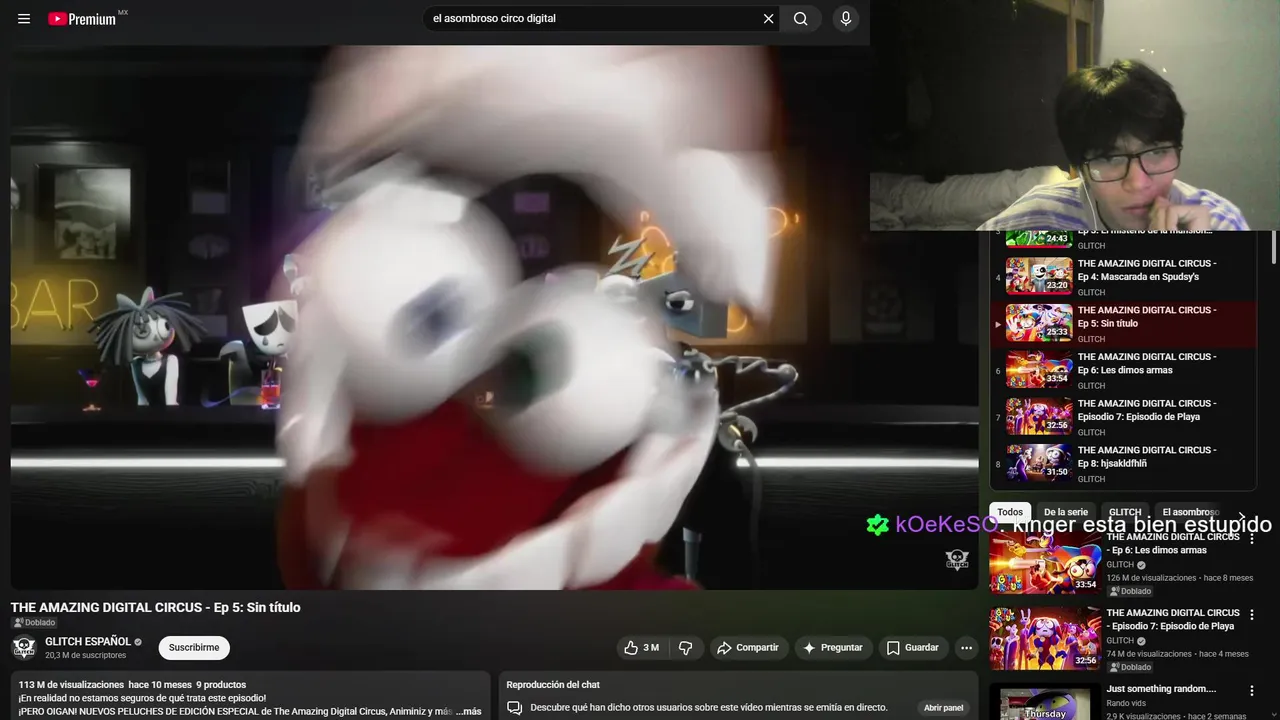The width and height of the screenshot is (1280, 720).
Task: Click the magnifier search button
Action: click(x=801, y=18)
